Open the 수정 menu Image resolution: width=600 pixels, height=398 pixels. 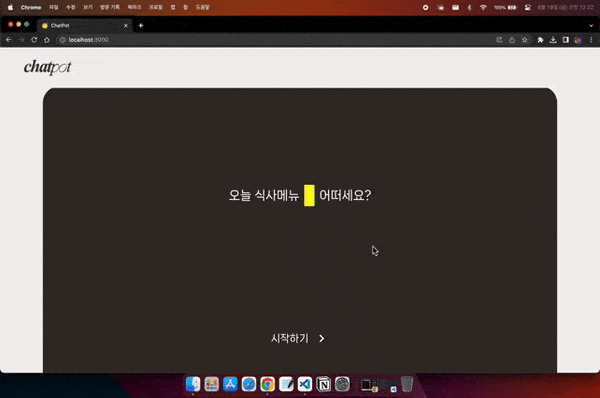(71, 7)
